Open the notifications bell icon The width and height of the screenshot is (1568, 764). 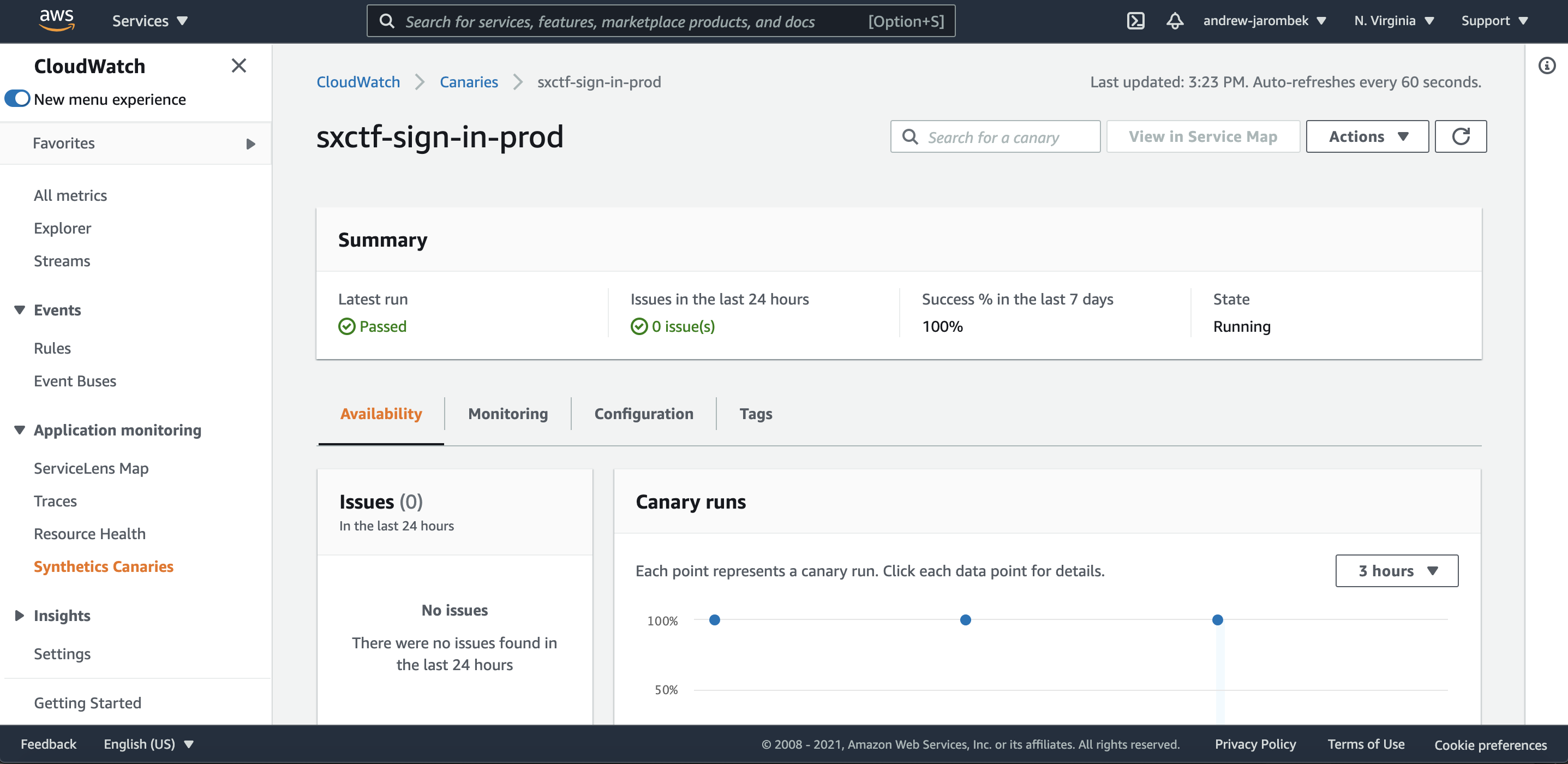click(x=1175, y=21)
